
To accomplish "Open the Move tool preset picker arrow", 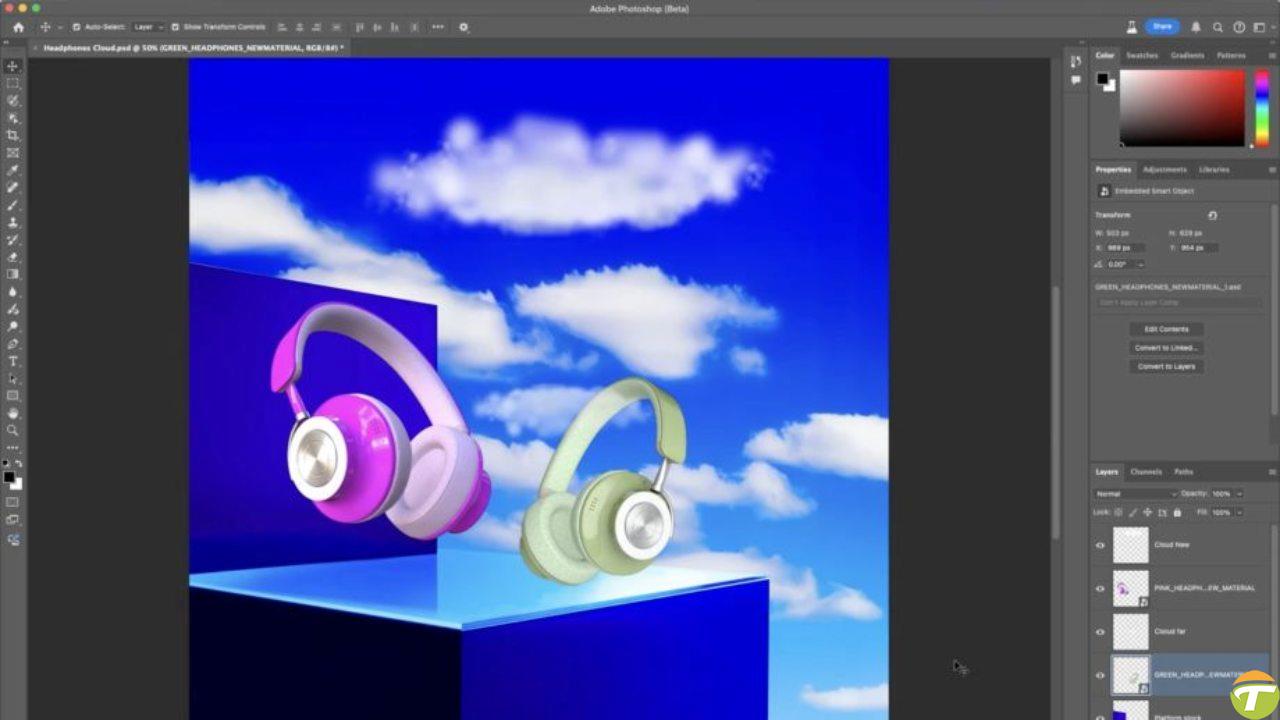I will tap(59, 27).
